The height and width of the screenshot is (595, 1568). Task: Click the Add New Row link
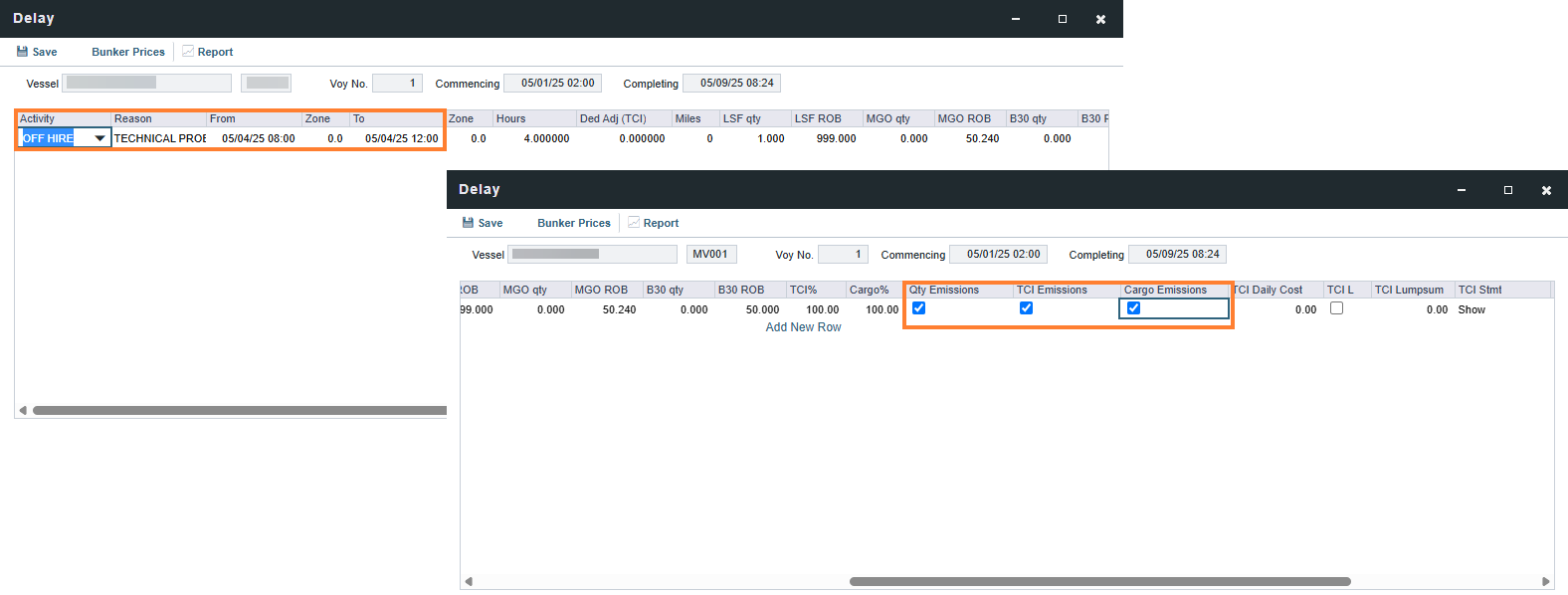coord(803,327)
